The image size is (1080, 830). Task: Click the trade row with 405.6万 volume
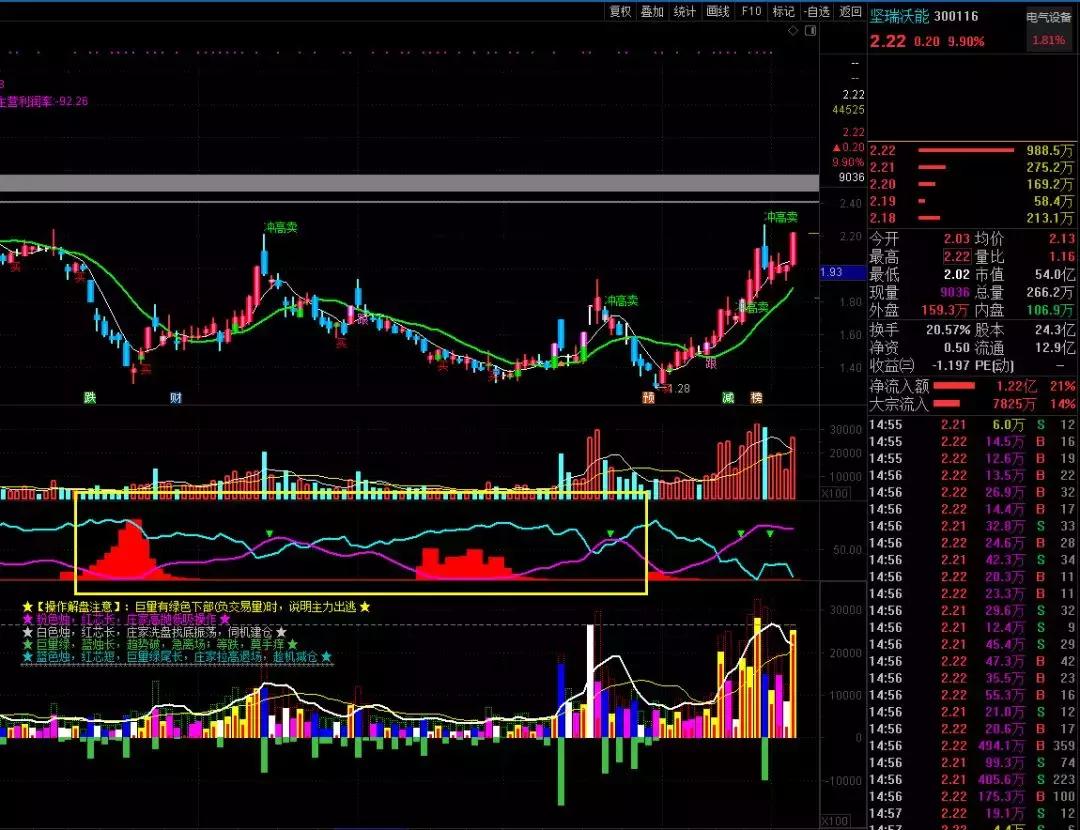pos(972,779)
